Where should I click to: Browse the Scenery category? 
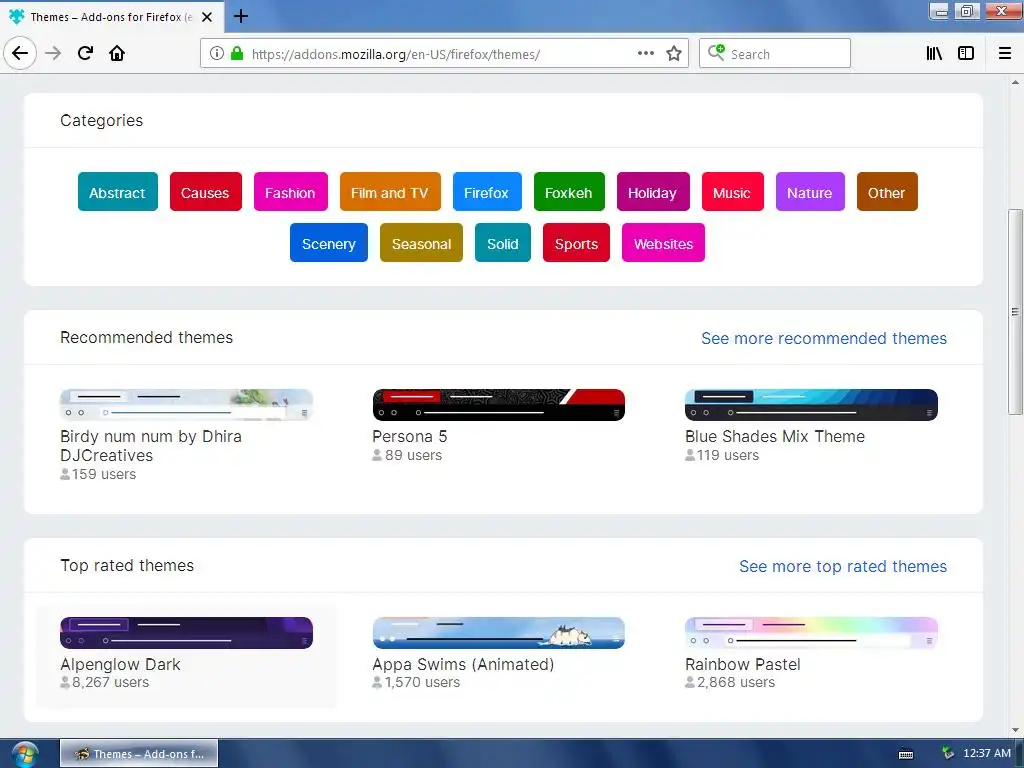pyautogui.click(x=328, y=243)
